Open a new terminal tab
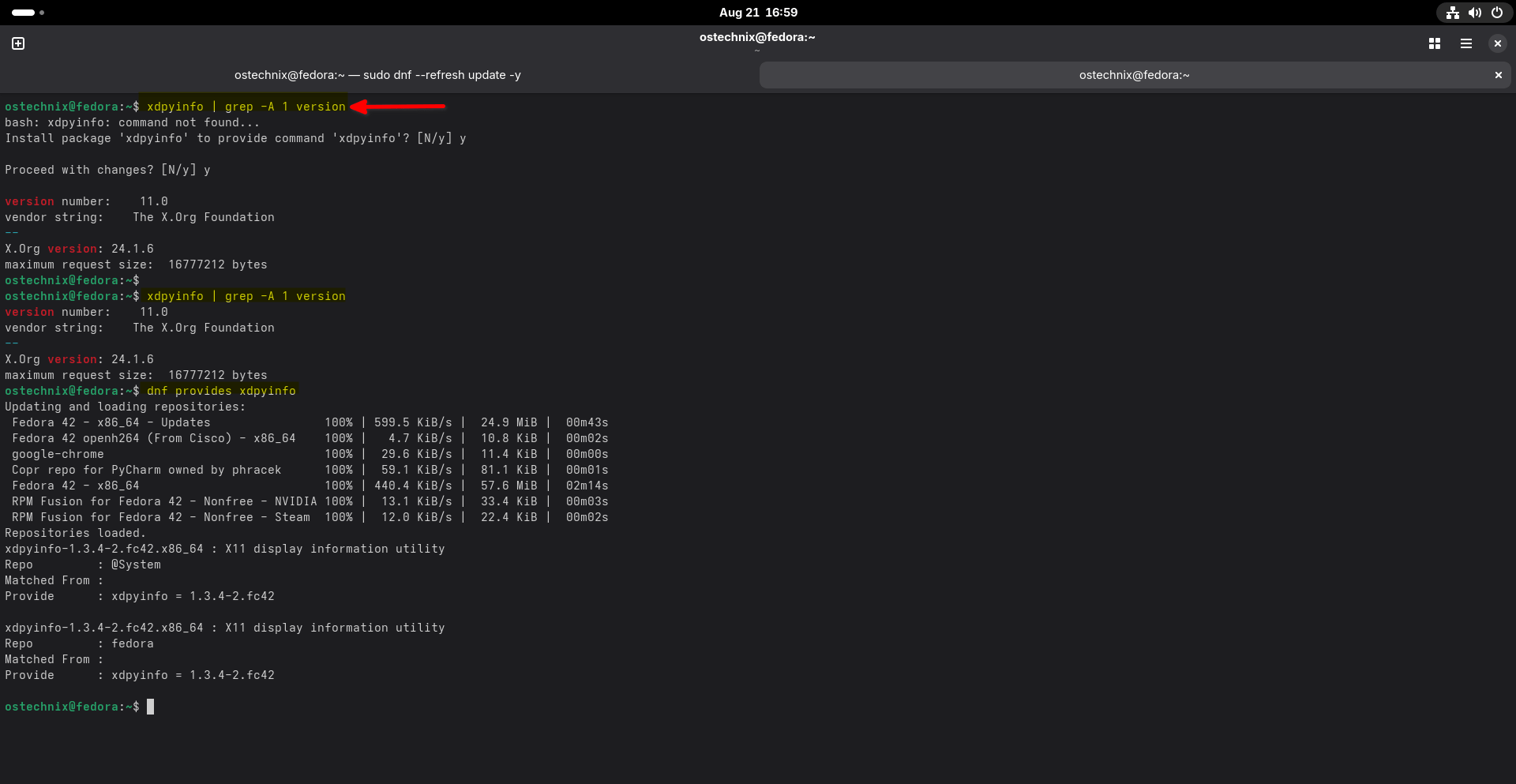Screen dimensions: 1516x784 [x=18, y=43]
